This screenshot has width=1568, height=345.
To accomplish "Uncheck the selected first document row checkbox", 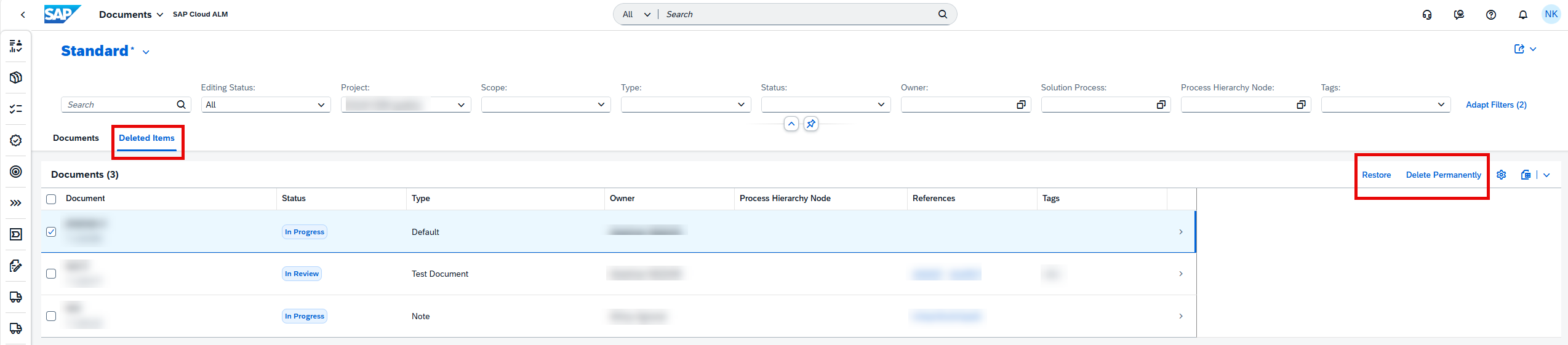I will 51,232.
